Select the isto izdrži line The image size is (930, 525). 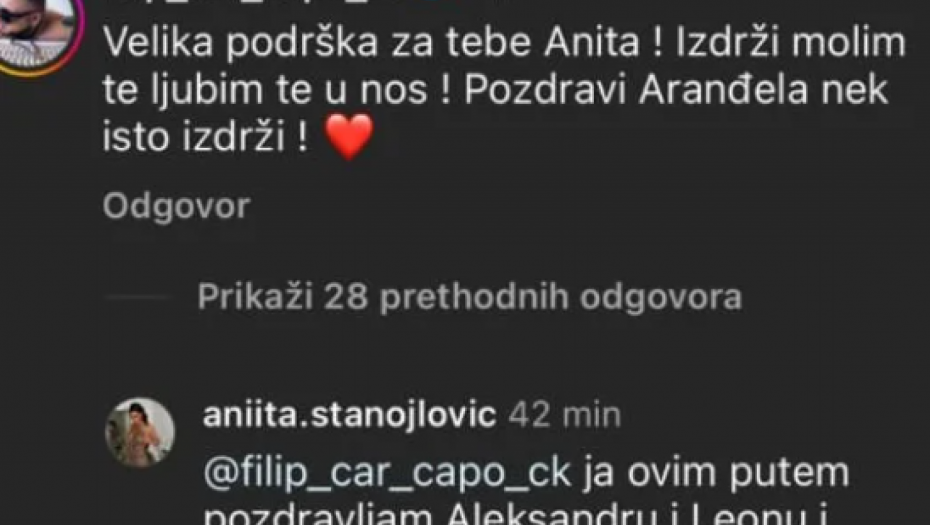tap(206, 138)
